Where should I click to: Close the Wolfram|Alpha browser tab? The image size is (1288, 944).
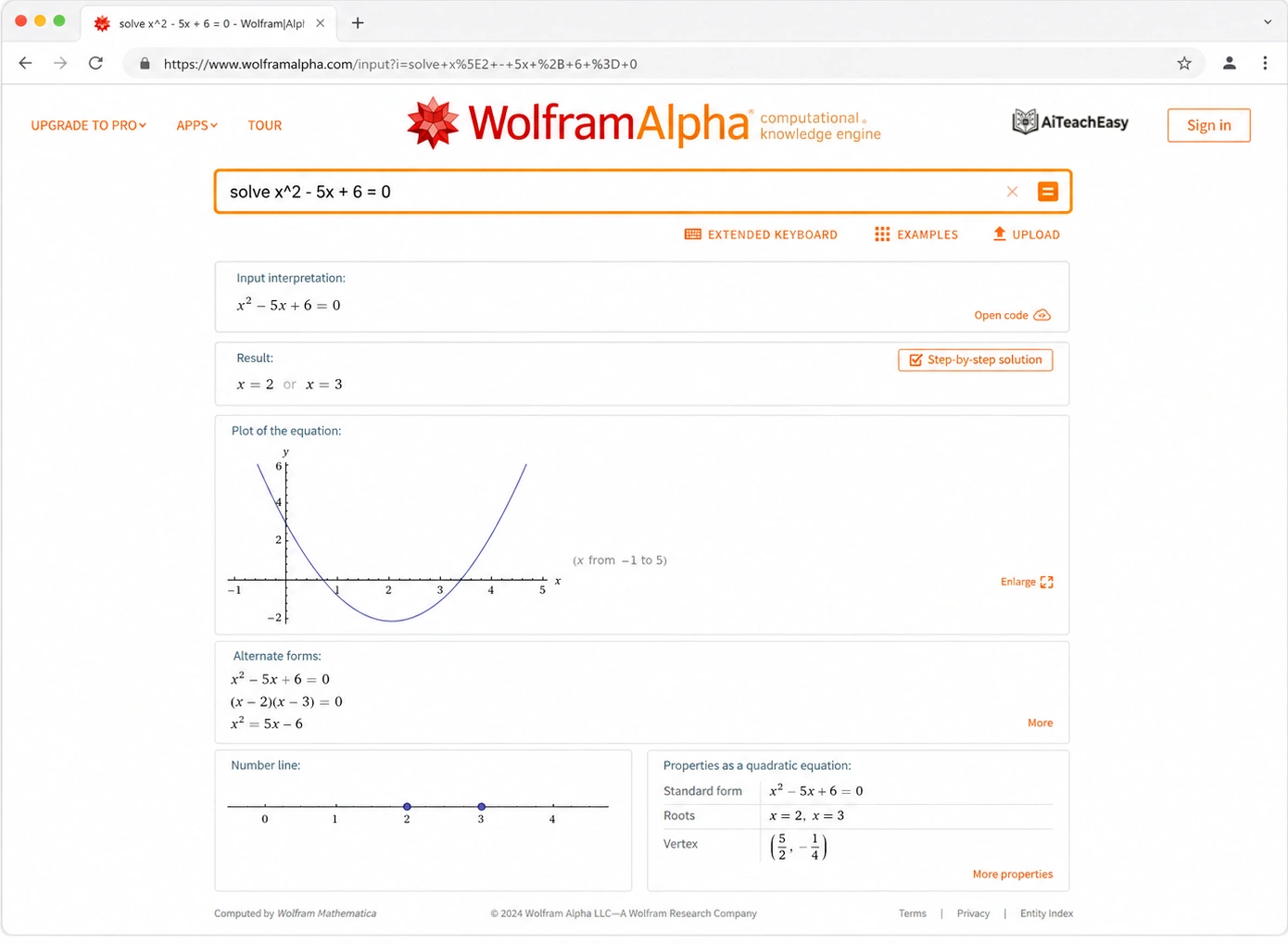pos(320,23)
